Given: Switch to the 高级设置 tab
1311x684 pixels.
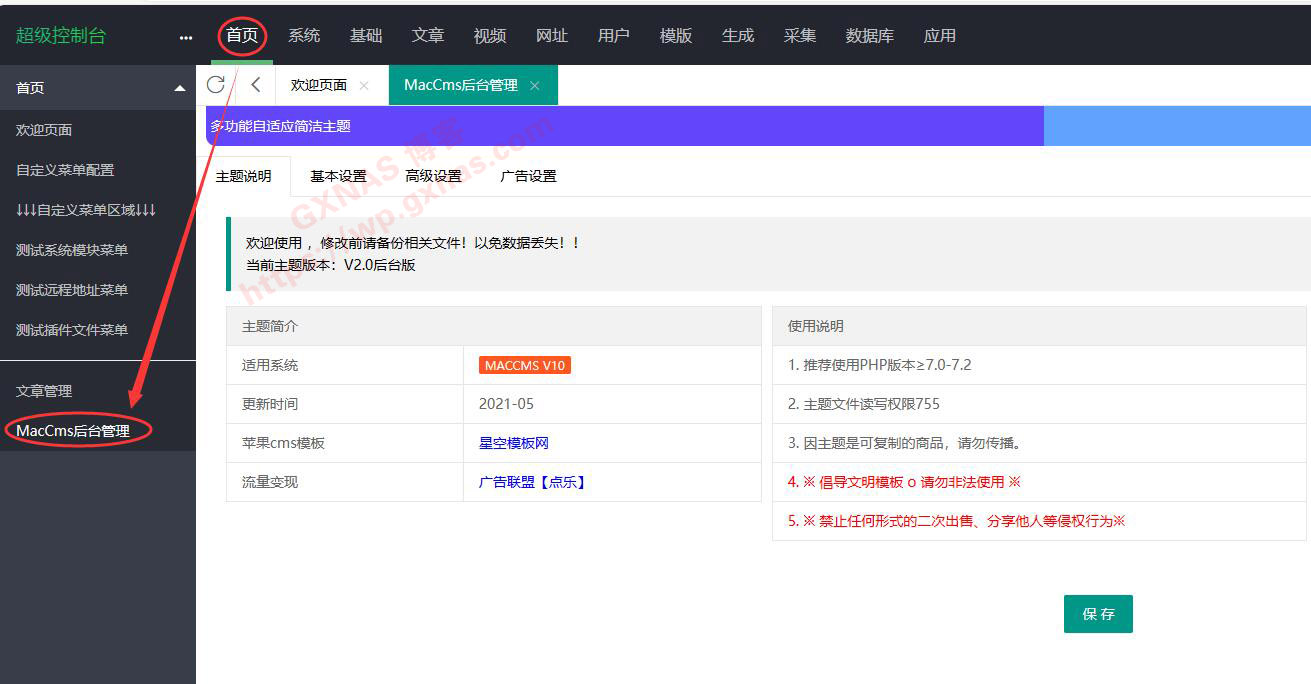Looking at the screenshot, I should point(433,176).
